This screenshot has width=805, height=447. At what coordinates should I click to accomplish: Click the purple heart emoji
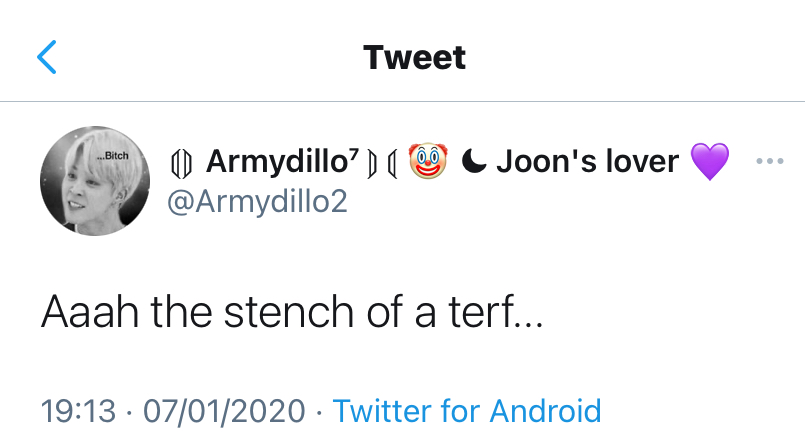[x=710, y=161]
